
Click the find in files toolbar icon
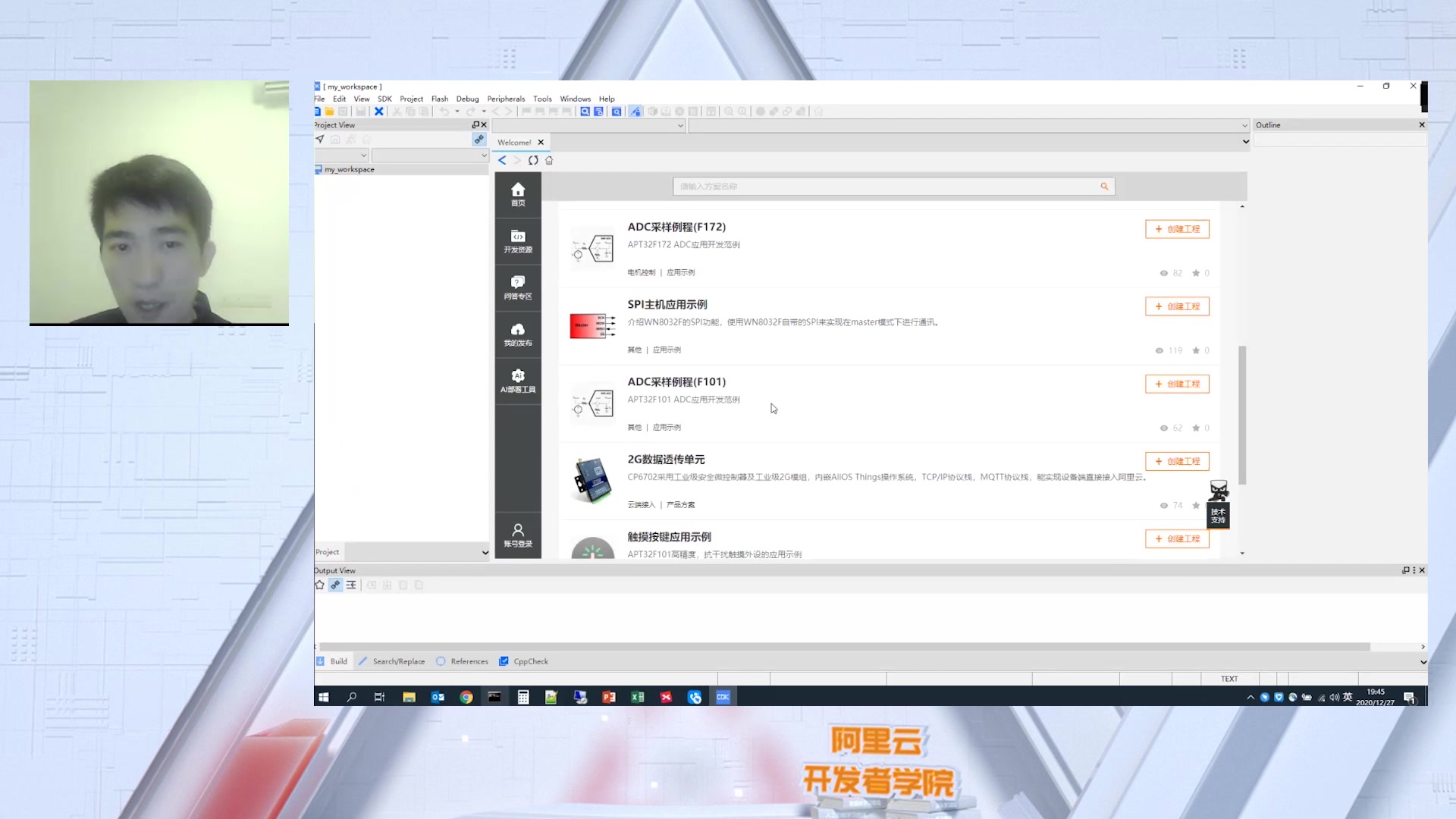[x=585, y=111]
